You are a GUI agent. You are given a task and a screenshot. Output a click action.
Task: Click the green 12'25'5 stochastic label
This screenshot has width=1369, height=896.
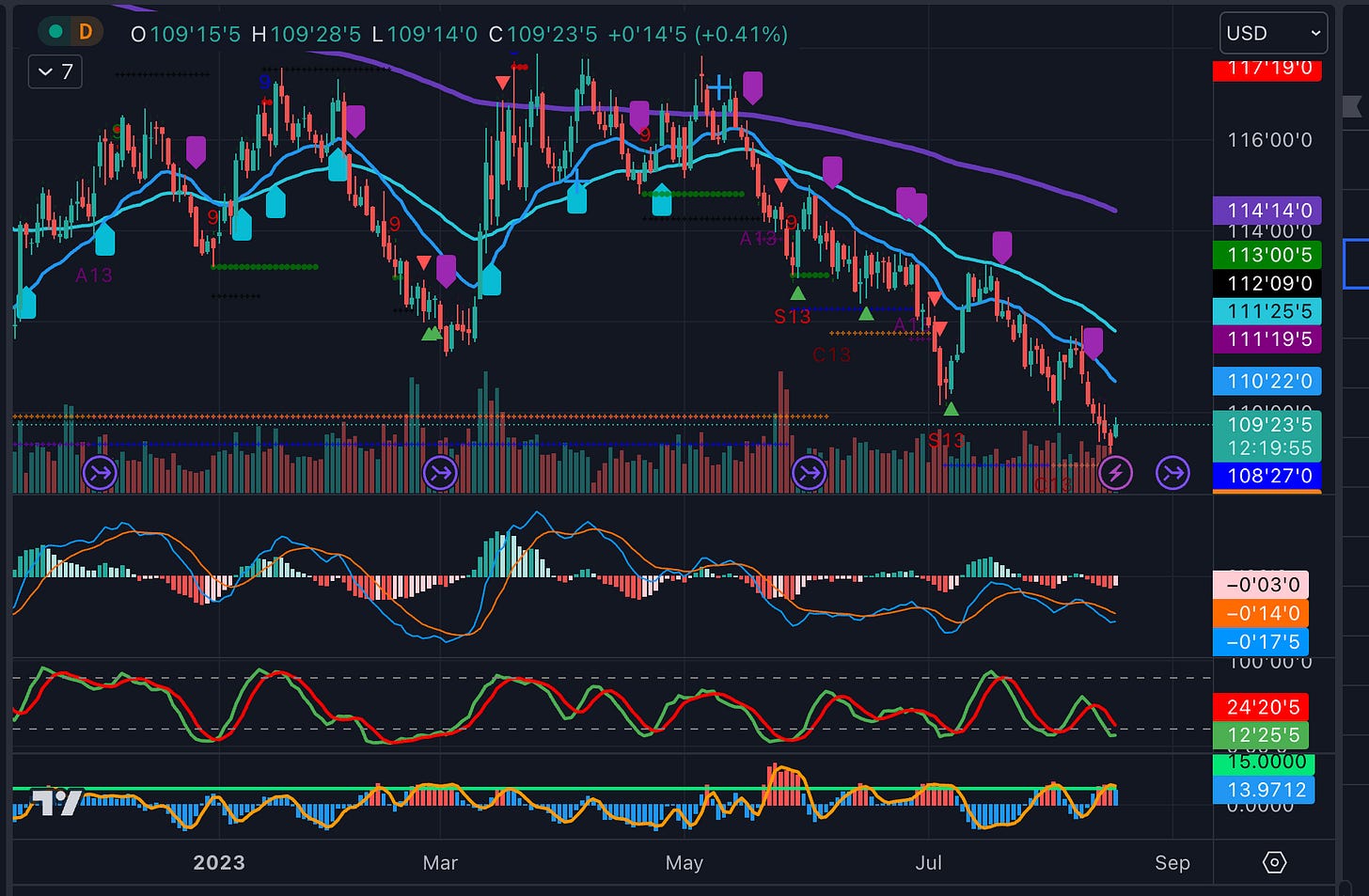(x=1261, y=735)
